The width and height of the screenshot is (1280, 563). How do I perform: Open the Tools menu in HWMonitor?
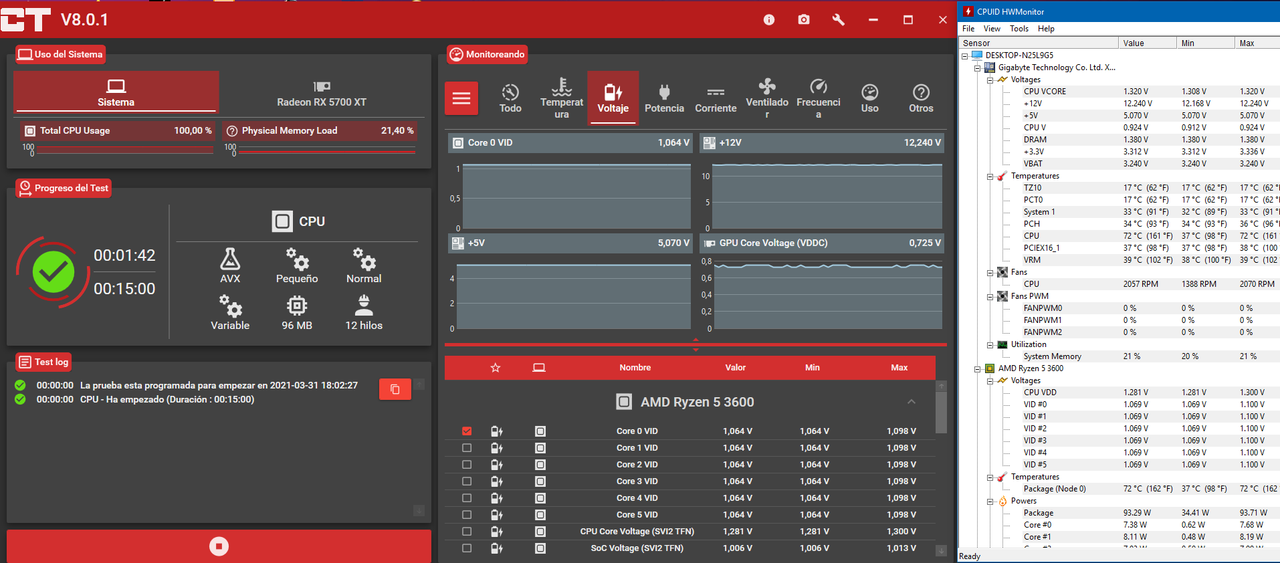point(1019,29)
